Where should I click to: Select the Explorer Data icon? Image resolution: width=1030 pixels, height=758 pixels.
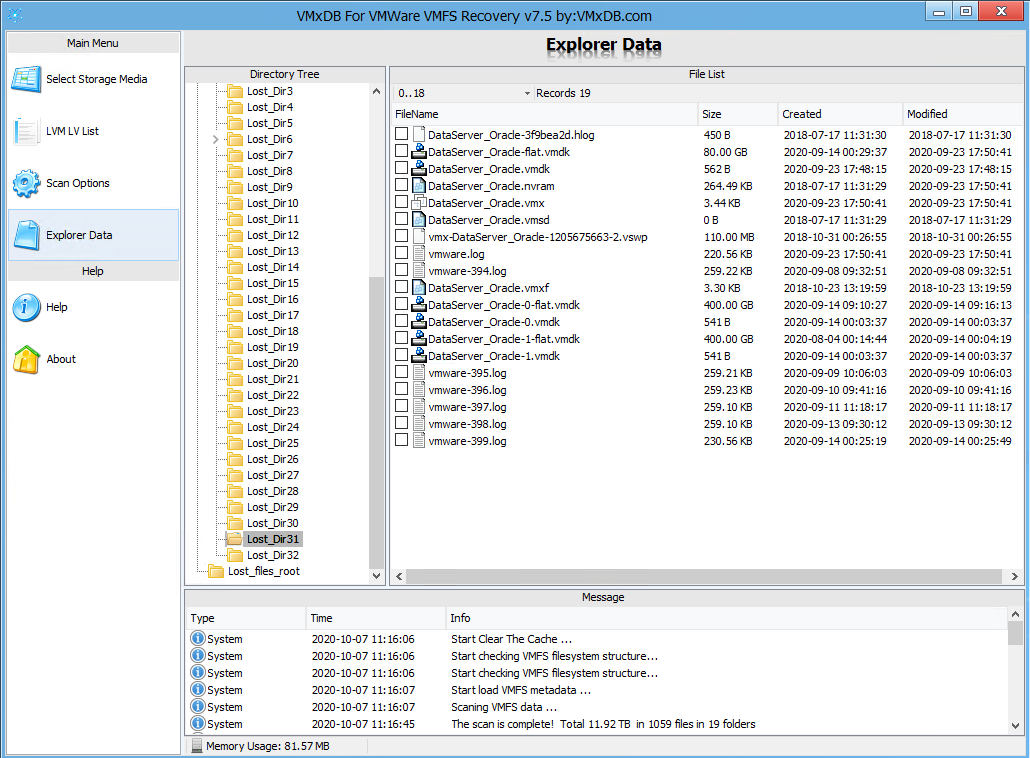click(27, 235)
